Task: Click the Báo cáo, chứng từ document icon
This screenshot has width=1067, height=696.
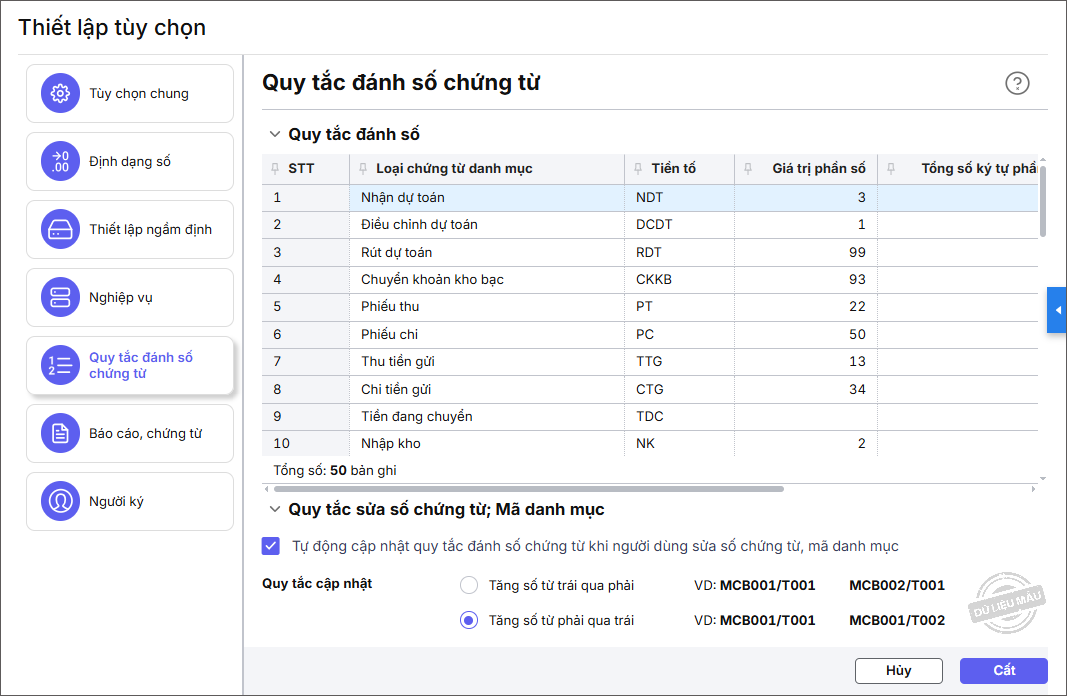Action: tap(60, 434)
